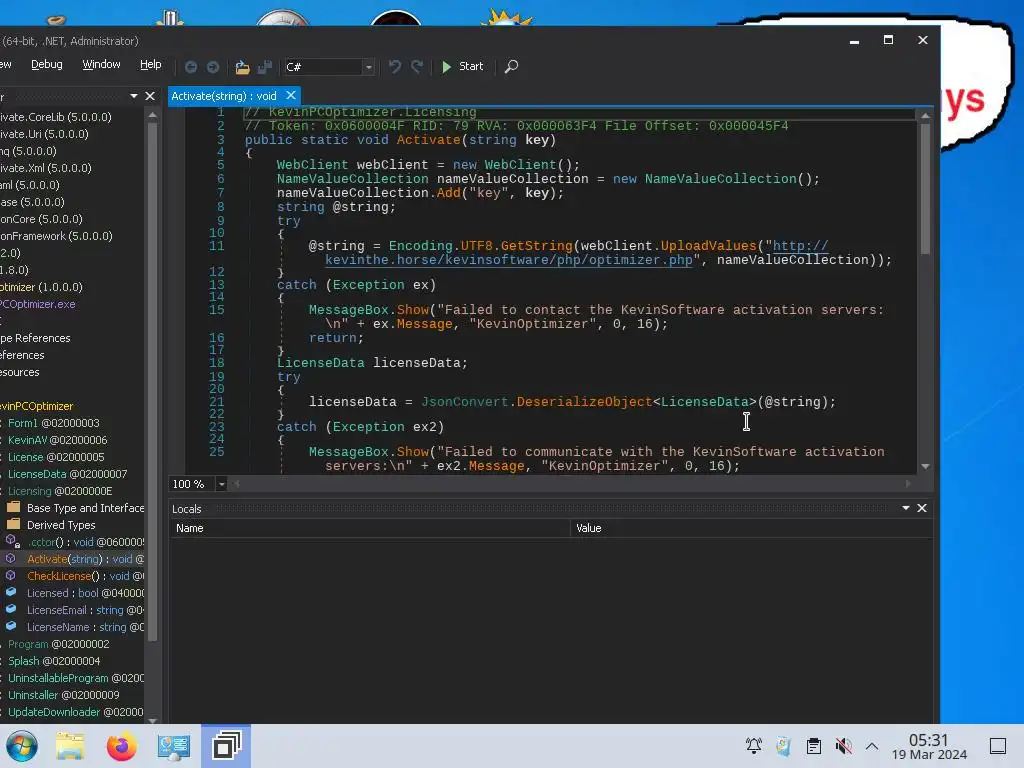The image size is (1024, 768).
Task: Click the muted volume tray icon
Action: point(843,746)
